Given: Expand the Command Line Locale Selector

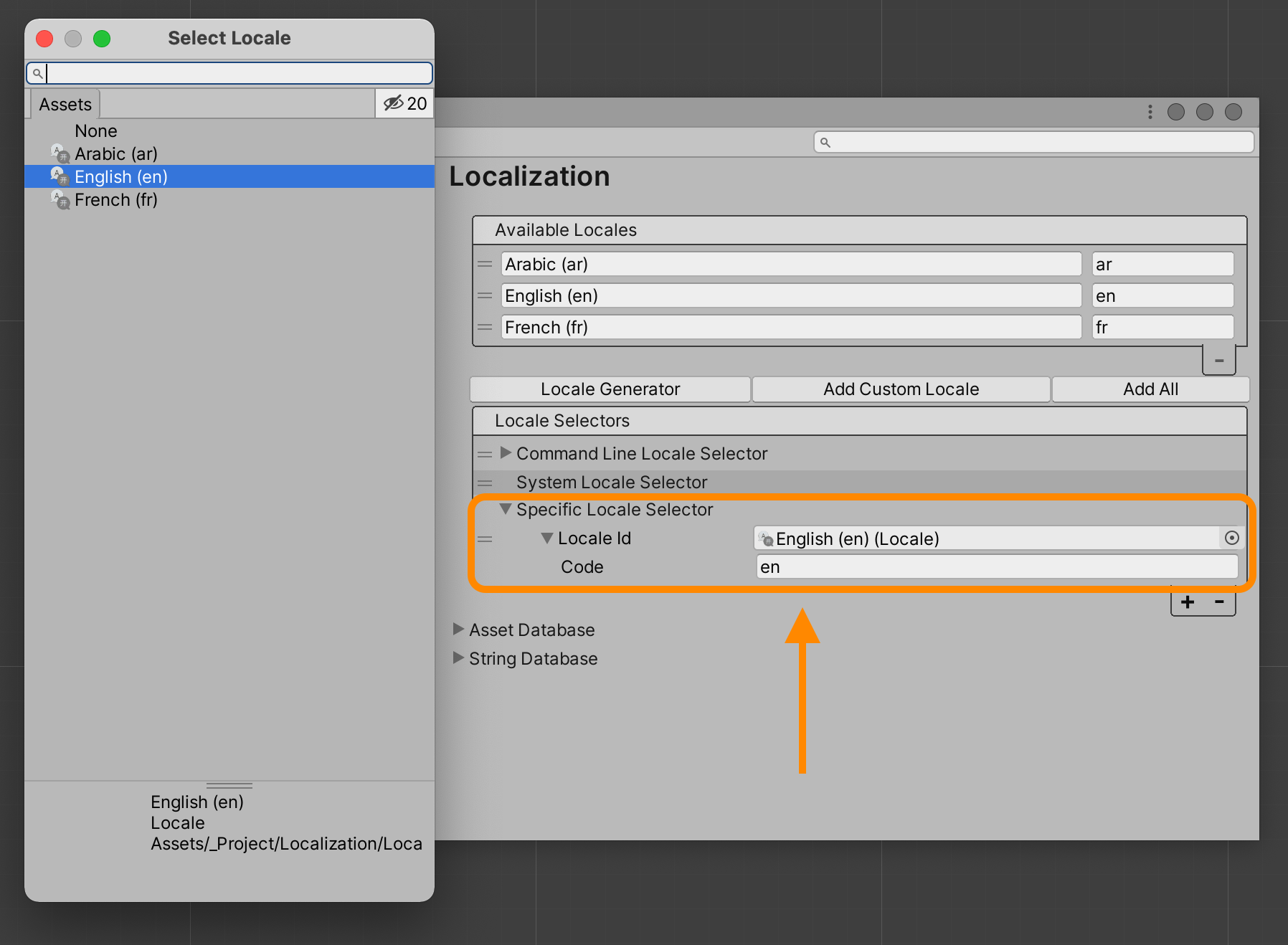Looking at the screenshot, I should pos(506,453).
